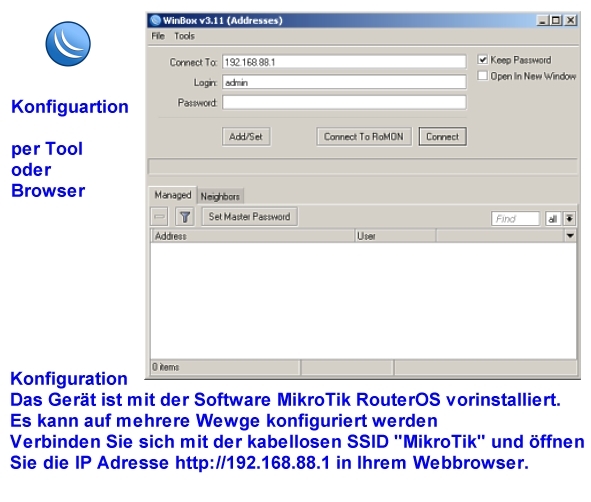
Task: Click the text 'http://192.168.88.1' line
Action: (x=252, y=463)
